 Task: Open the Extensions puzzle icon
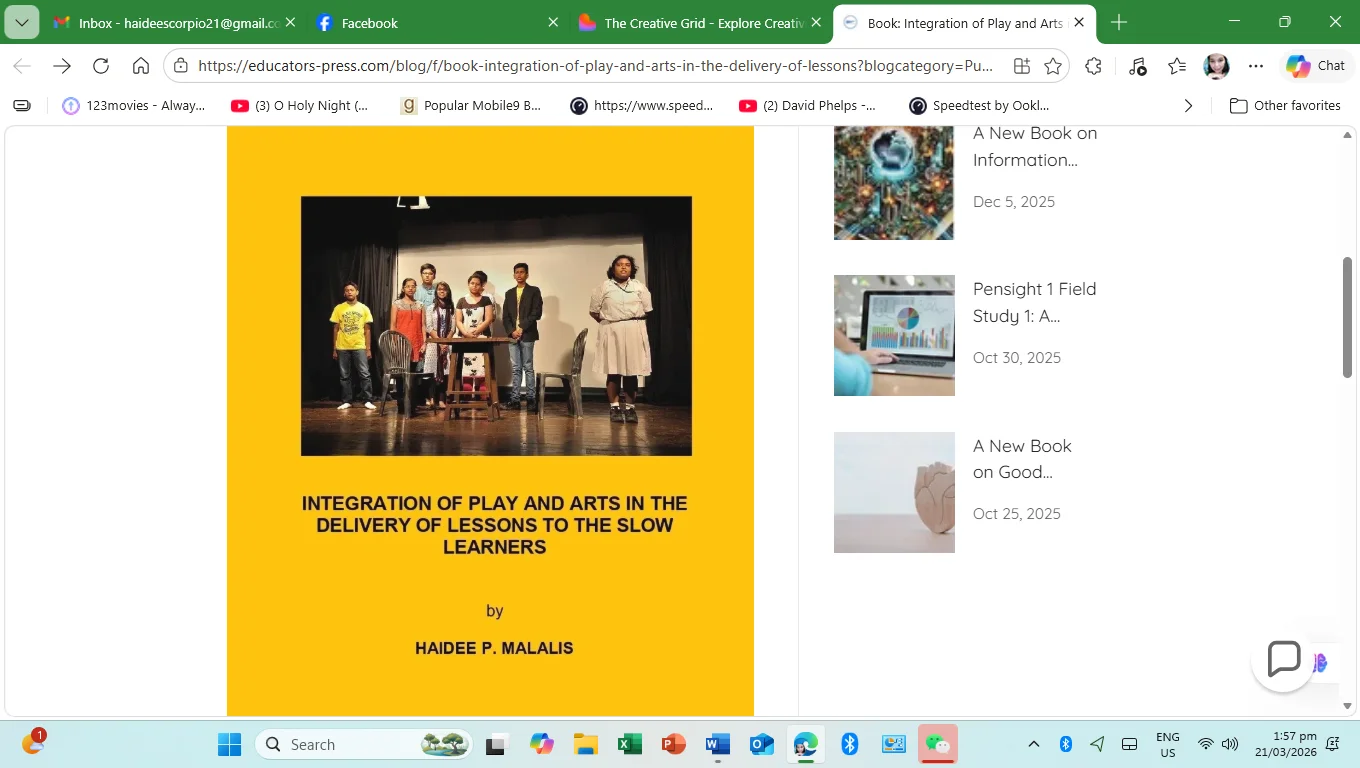1093,66
